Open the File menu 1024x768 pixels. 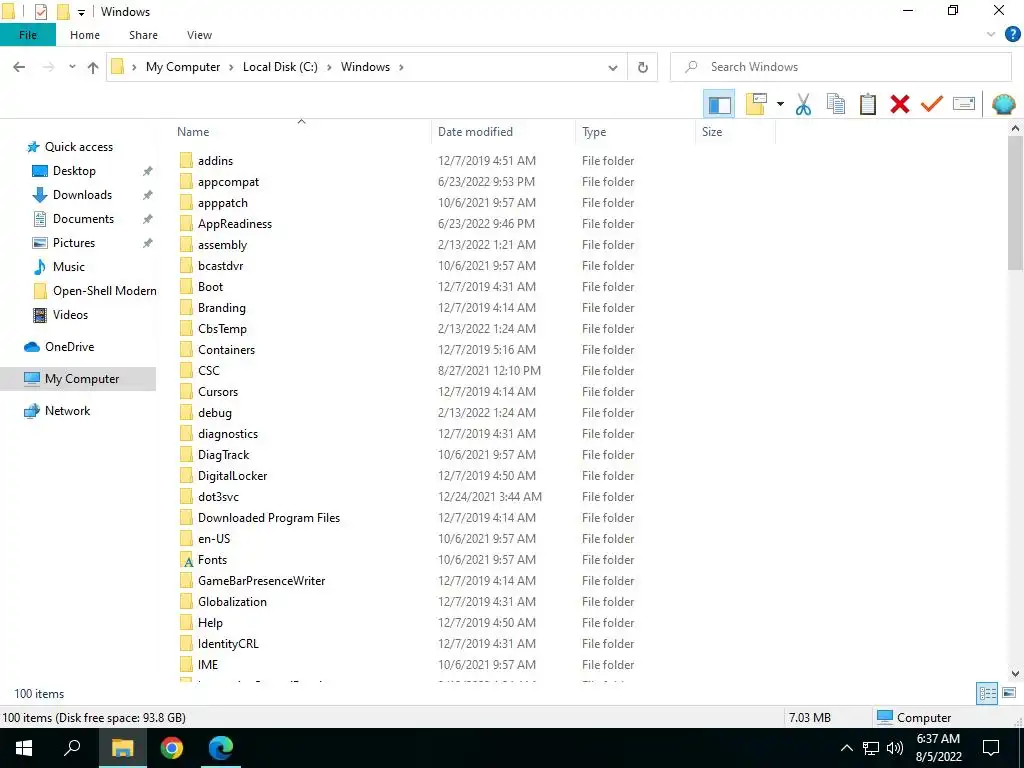(27, 35)
